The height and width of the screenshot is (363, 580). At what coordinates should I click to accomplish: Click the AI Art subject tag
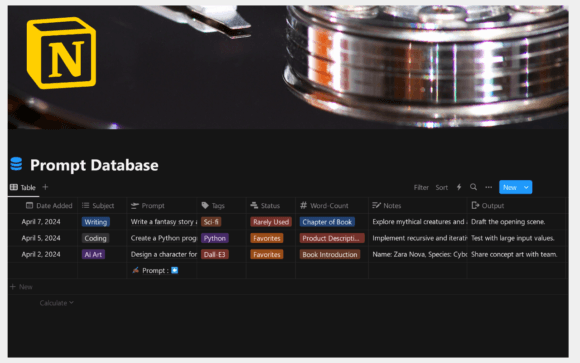point(93,255)
